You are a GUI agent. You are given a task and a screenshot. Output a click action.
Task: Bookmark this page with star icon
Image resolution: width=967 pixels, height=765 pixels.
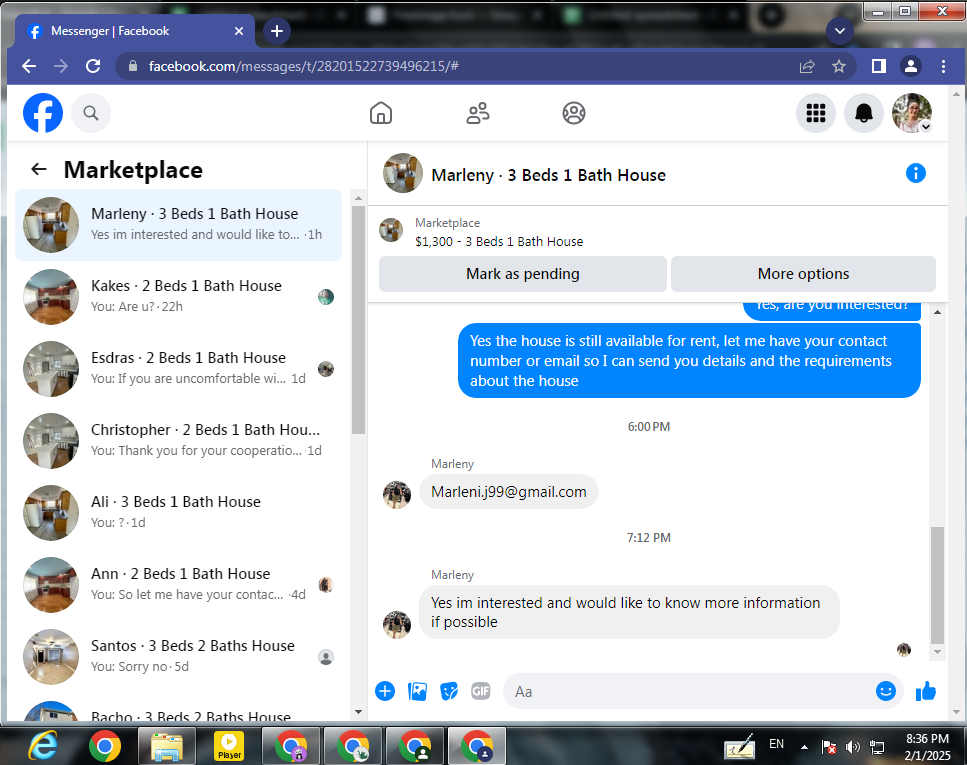(839, 66)
